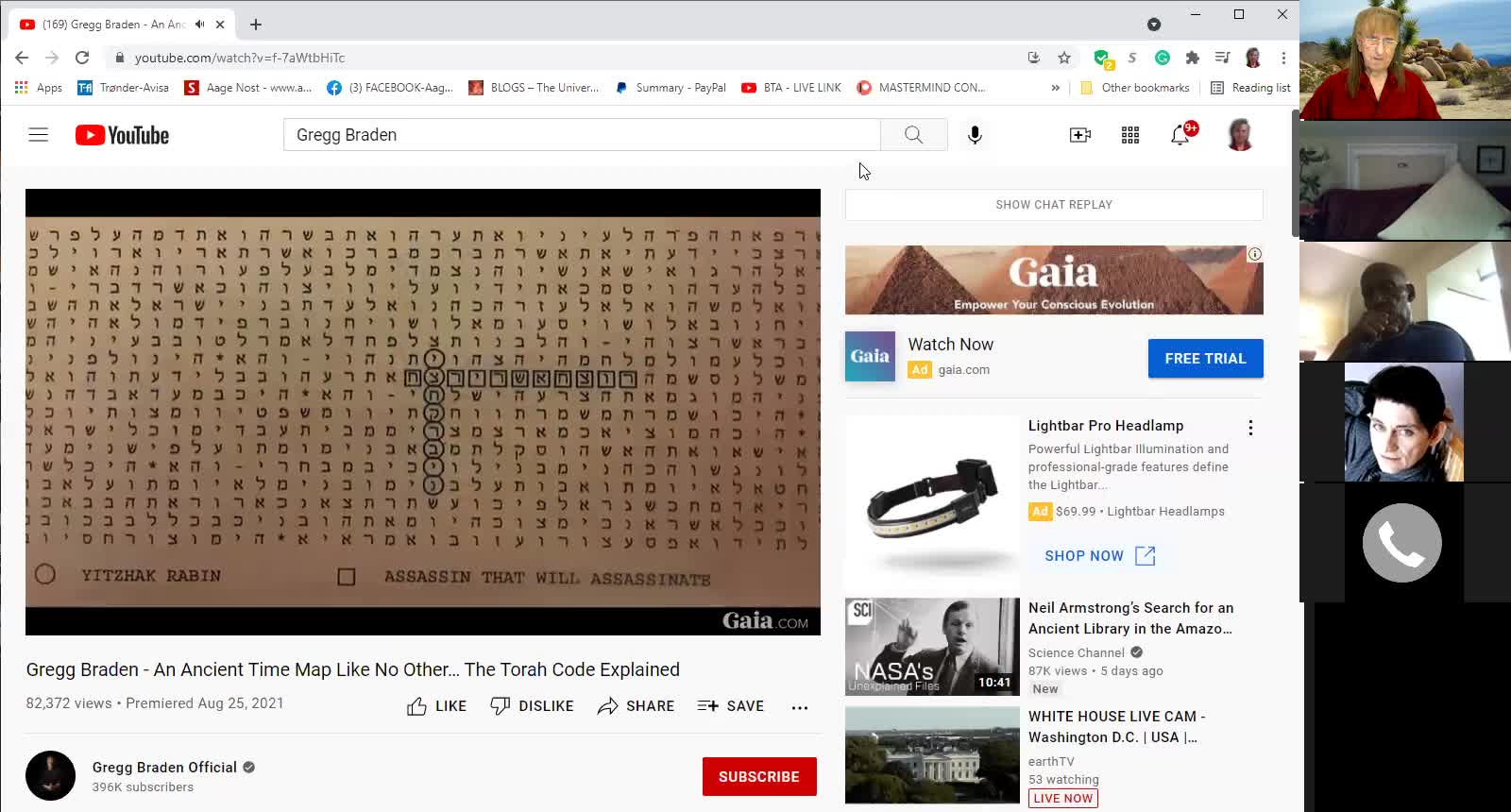
Task: Open the Trønder-Avisa bookmark
Action: (x=124, y=88)
